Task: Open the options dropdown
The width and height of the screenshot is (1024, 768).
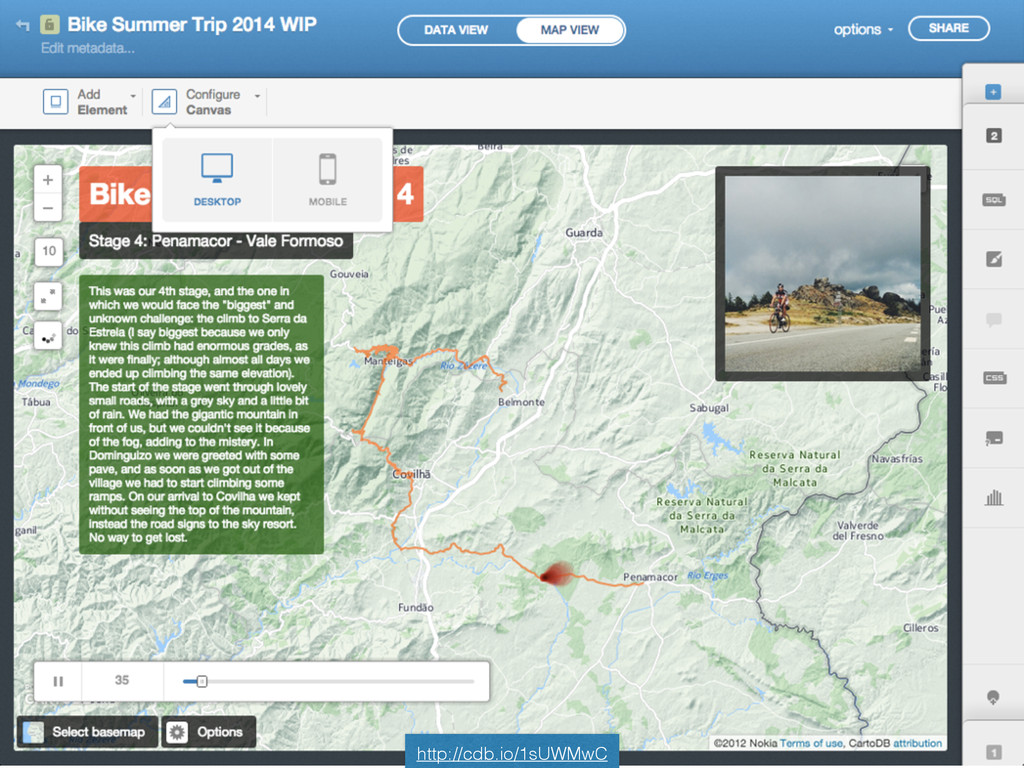Action: click(x=863, y=29)
